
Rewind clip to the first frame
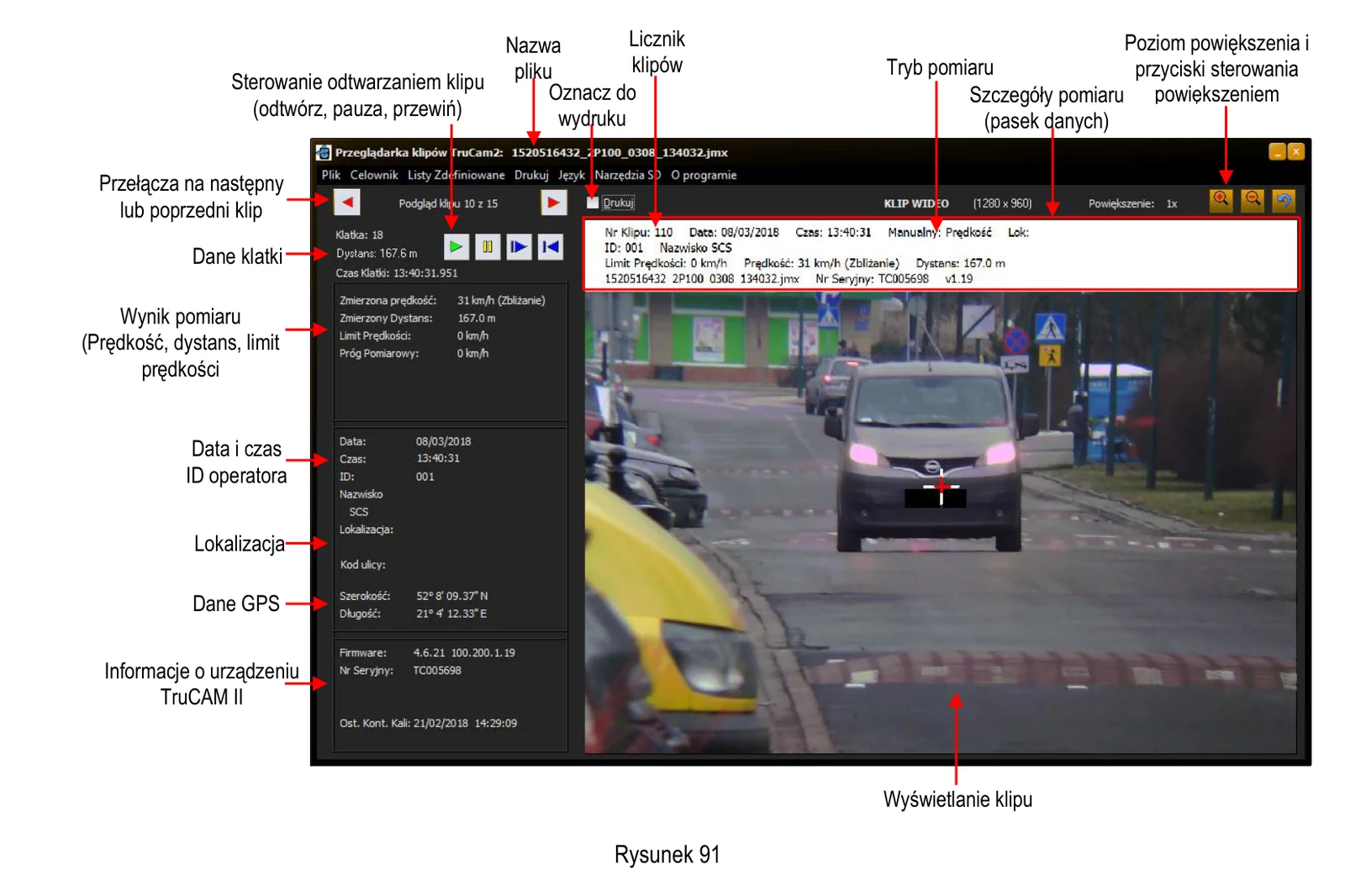coord(551,247)
